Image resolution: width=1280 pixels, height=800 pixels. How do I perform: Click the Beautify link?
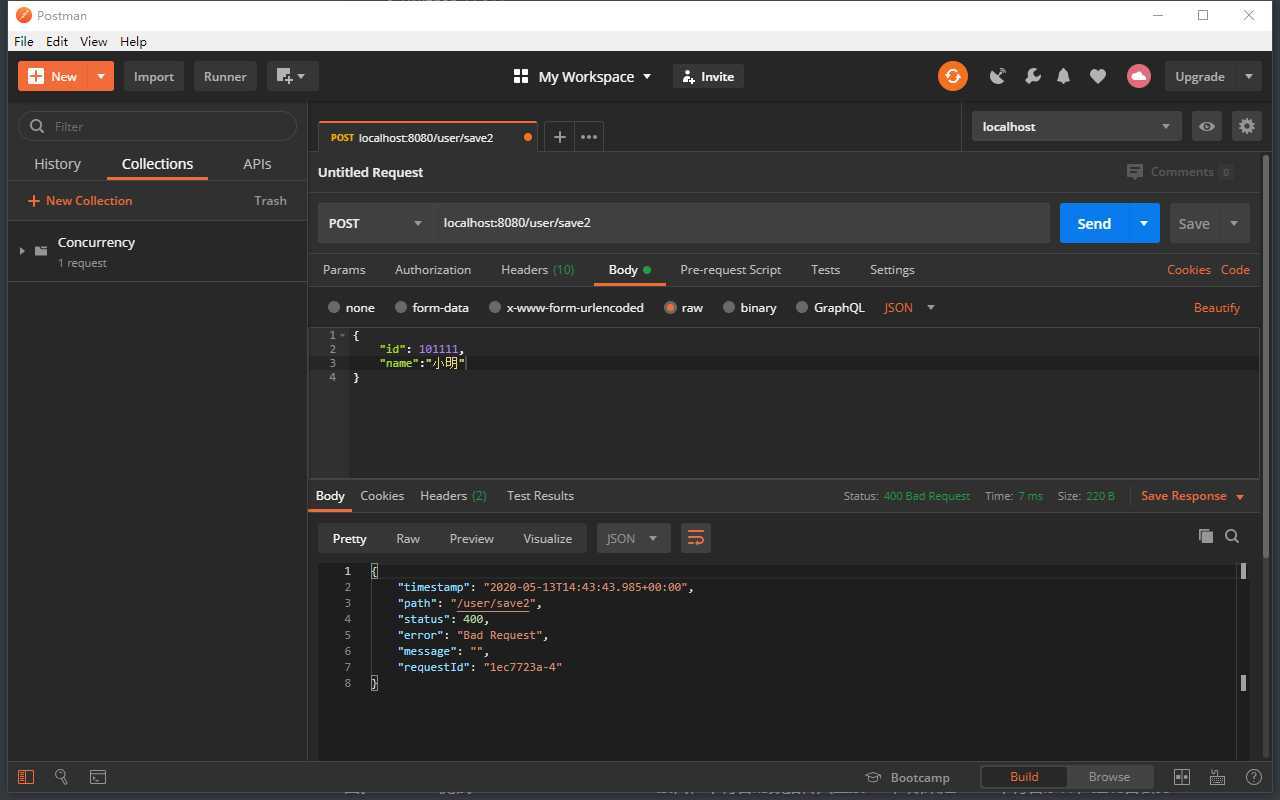pyautogui.click(x=1217, y=307)
